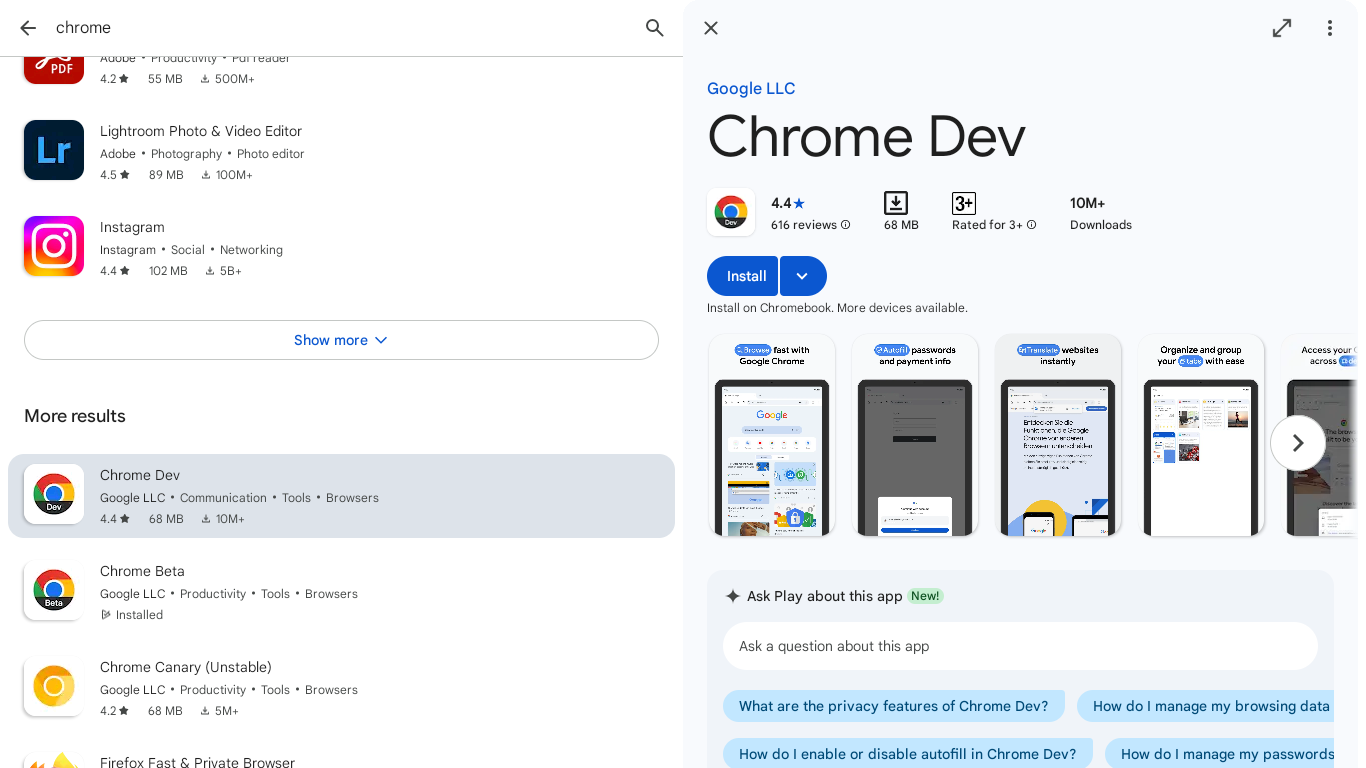Click the Chrome Canary app icon

(x=54, y=686)
